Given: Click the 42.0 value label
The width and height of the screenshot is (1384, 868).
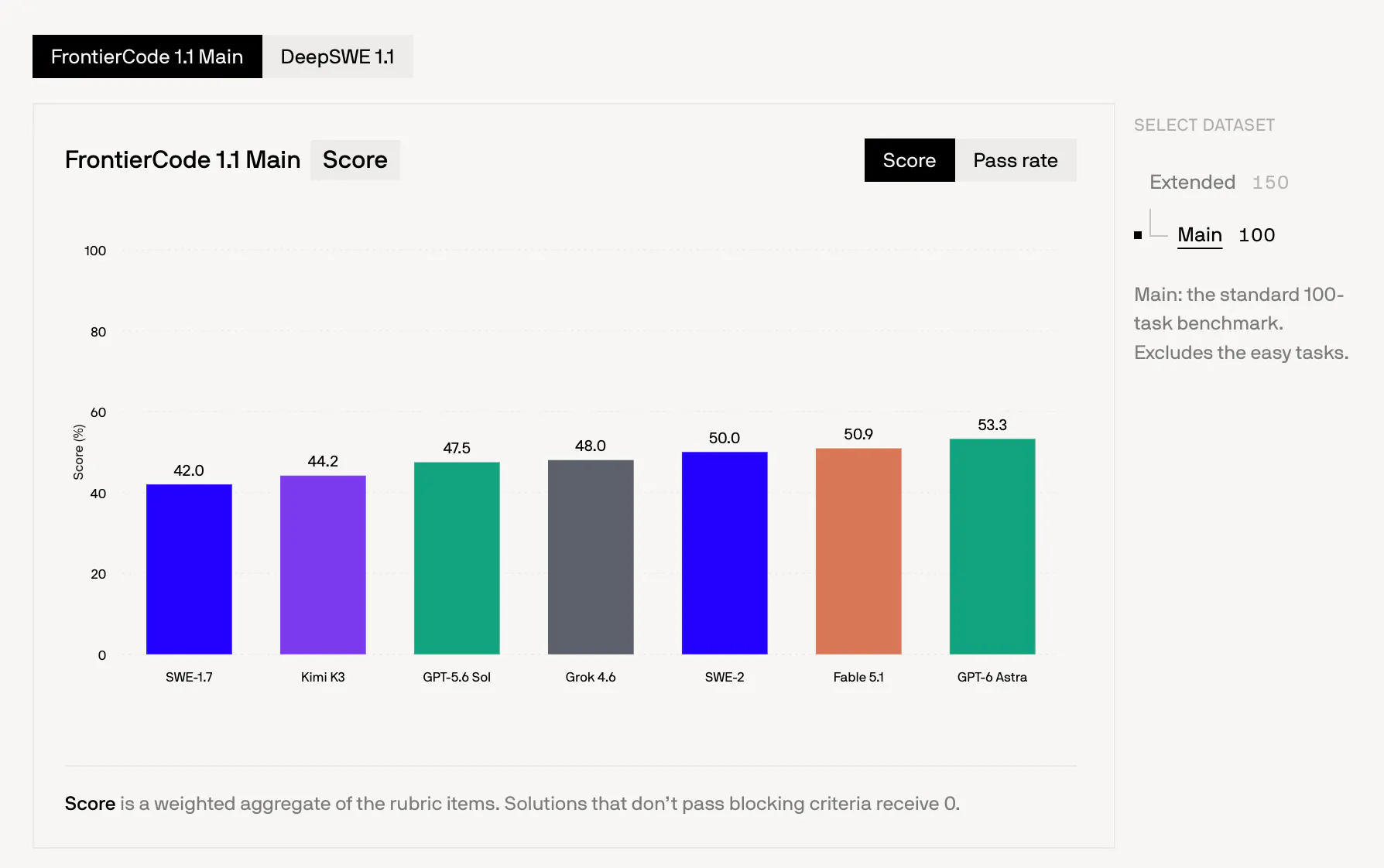Looking at the screenshot, I should (189, 470).
